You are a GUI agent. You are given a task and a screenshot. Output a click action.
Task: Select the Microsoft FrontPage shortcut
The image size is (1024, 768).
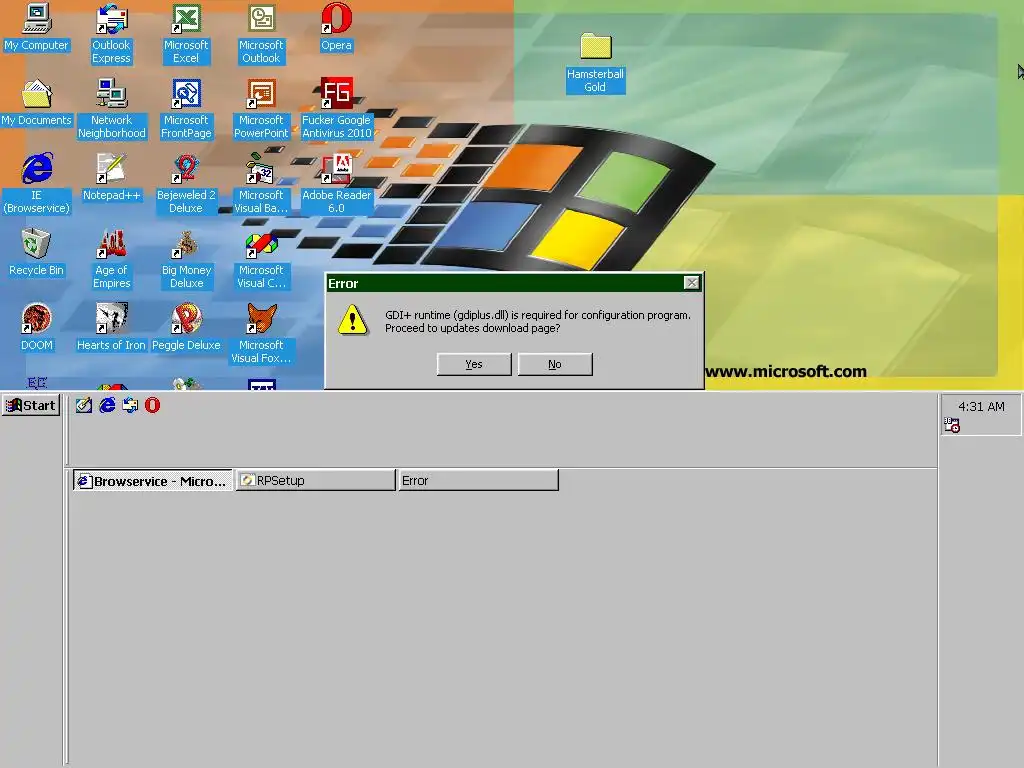pos(186,109)
